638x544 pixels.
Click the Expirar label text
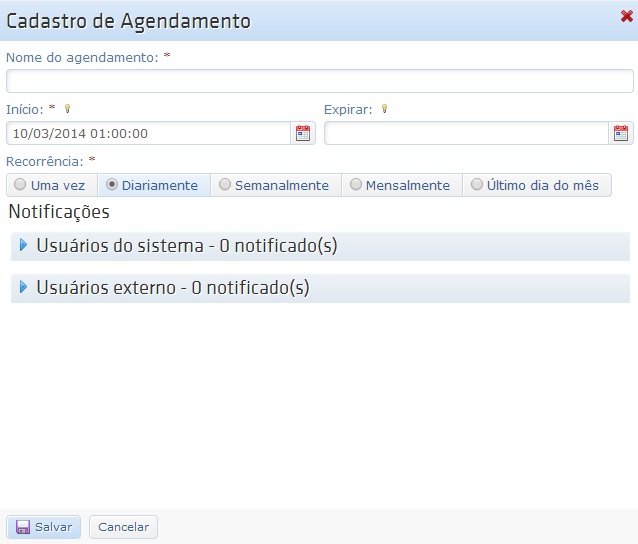coord(348,109)
